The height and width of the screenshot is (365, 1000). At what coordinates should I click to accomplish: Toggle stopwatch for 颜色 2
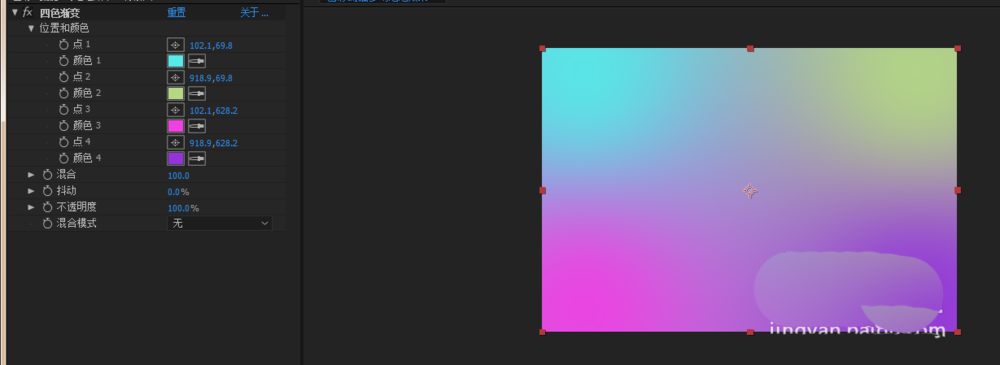(63, 93)
